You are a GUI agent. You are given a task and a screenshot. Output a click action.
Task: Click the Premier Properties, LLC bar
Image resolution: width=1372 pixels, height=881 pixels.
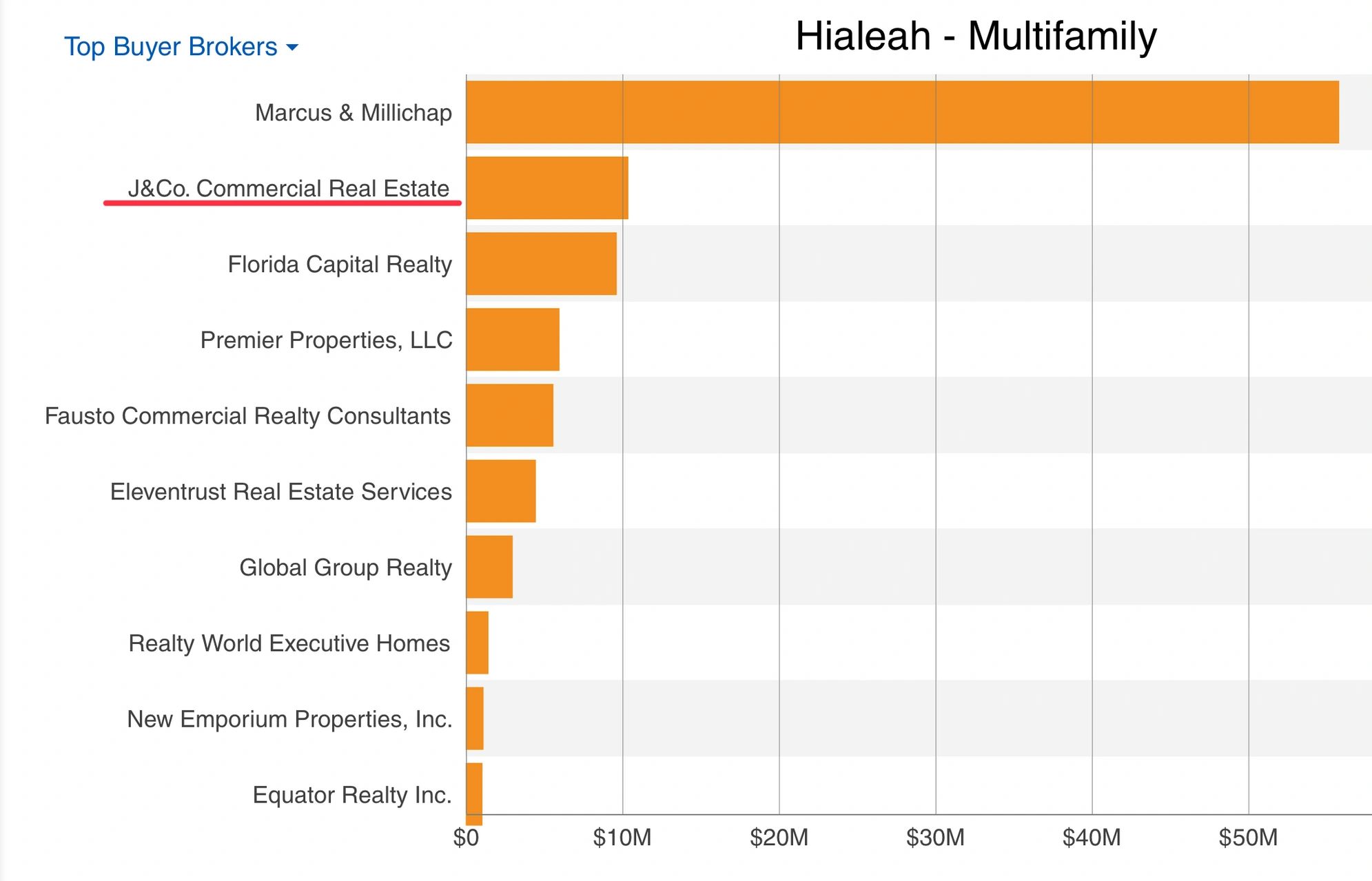click(513, 340)
